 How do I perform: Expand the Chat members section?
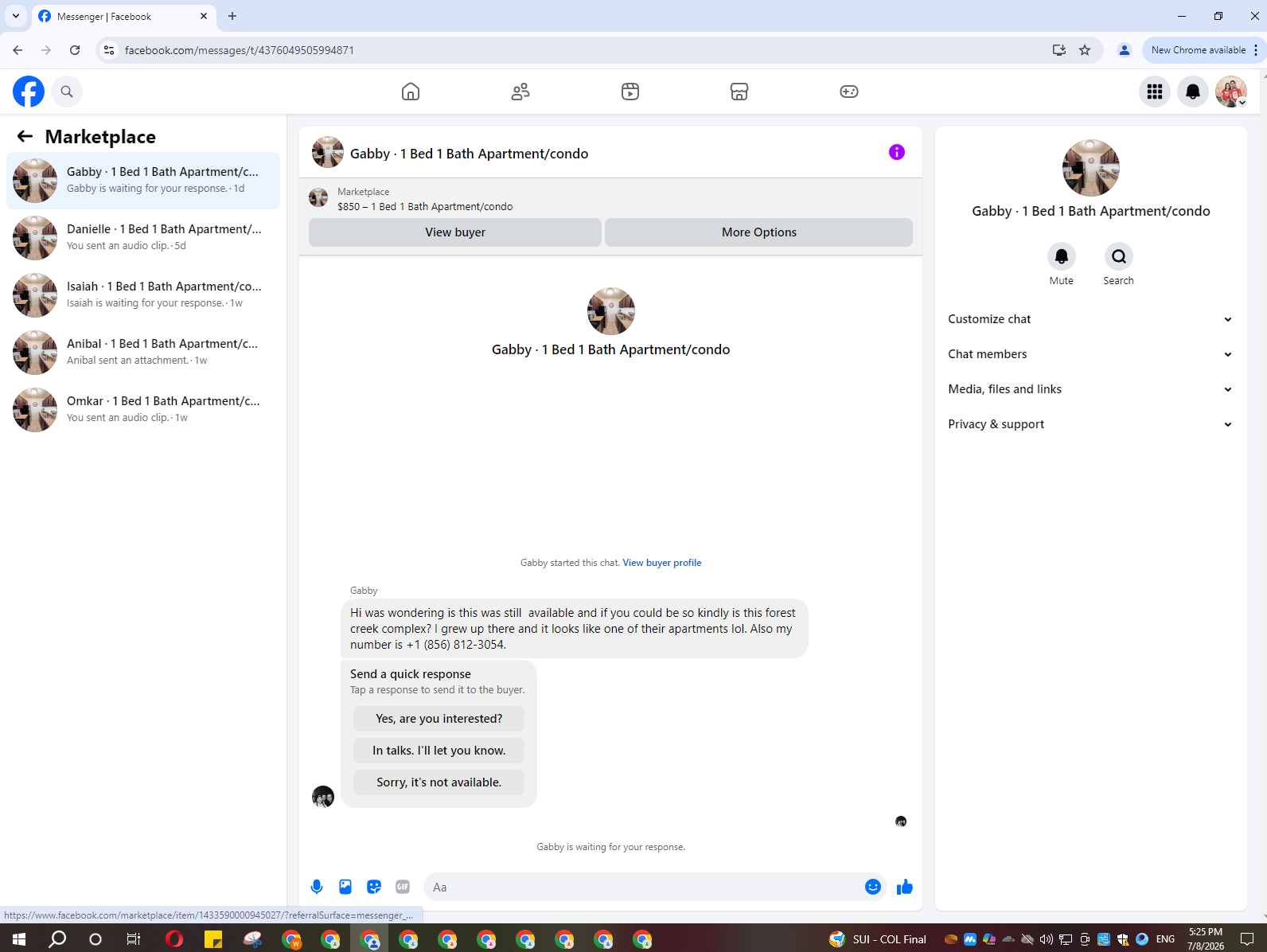(1090, 354)
